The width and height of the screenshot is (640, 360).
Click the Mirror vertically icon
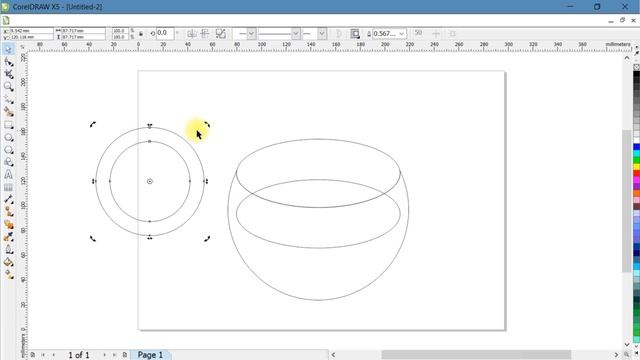tap(205, 34)
